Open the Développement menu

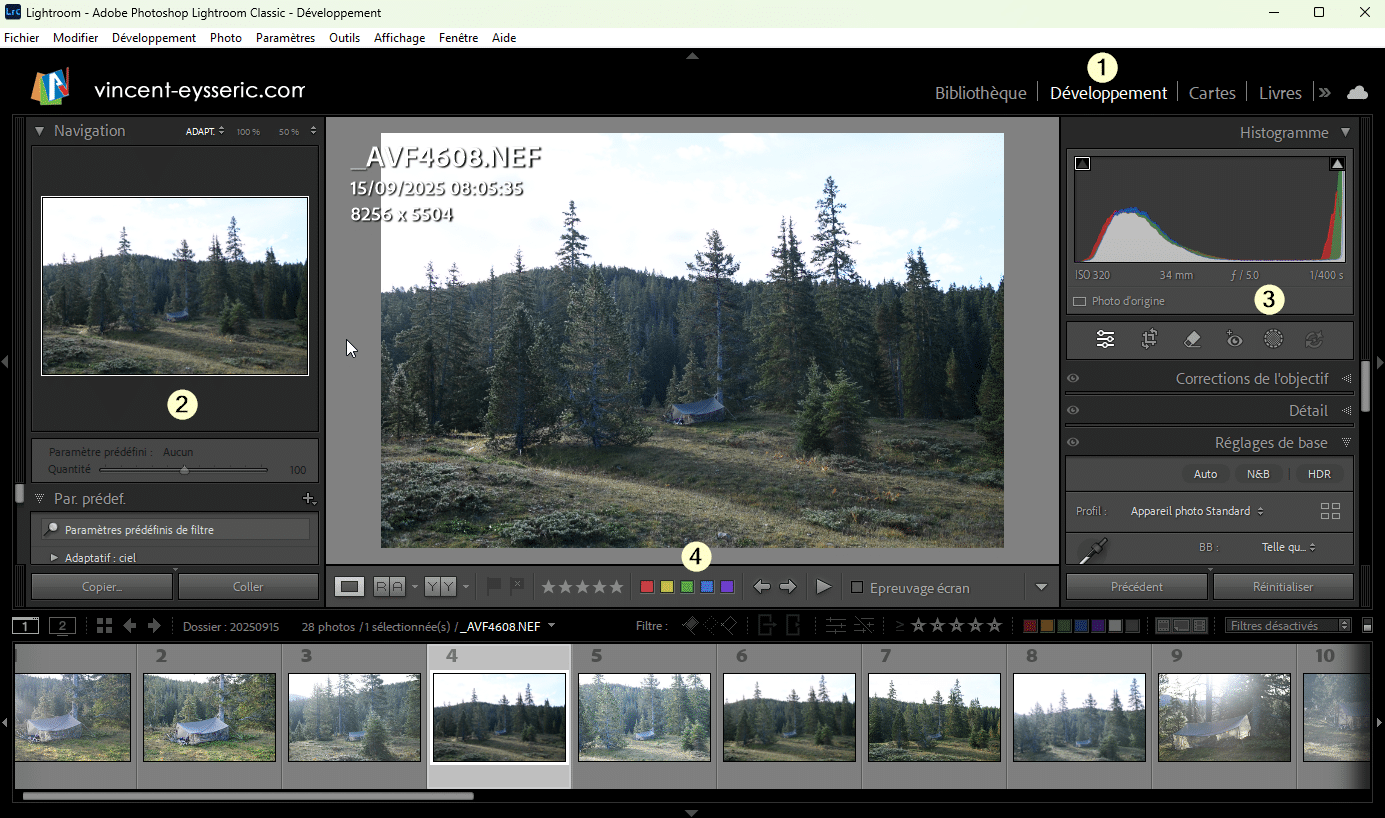(153, 37)
